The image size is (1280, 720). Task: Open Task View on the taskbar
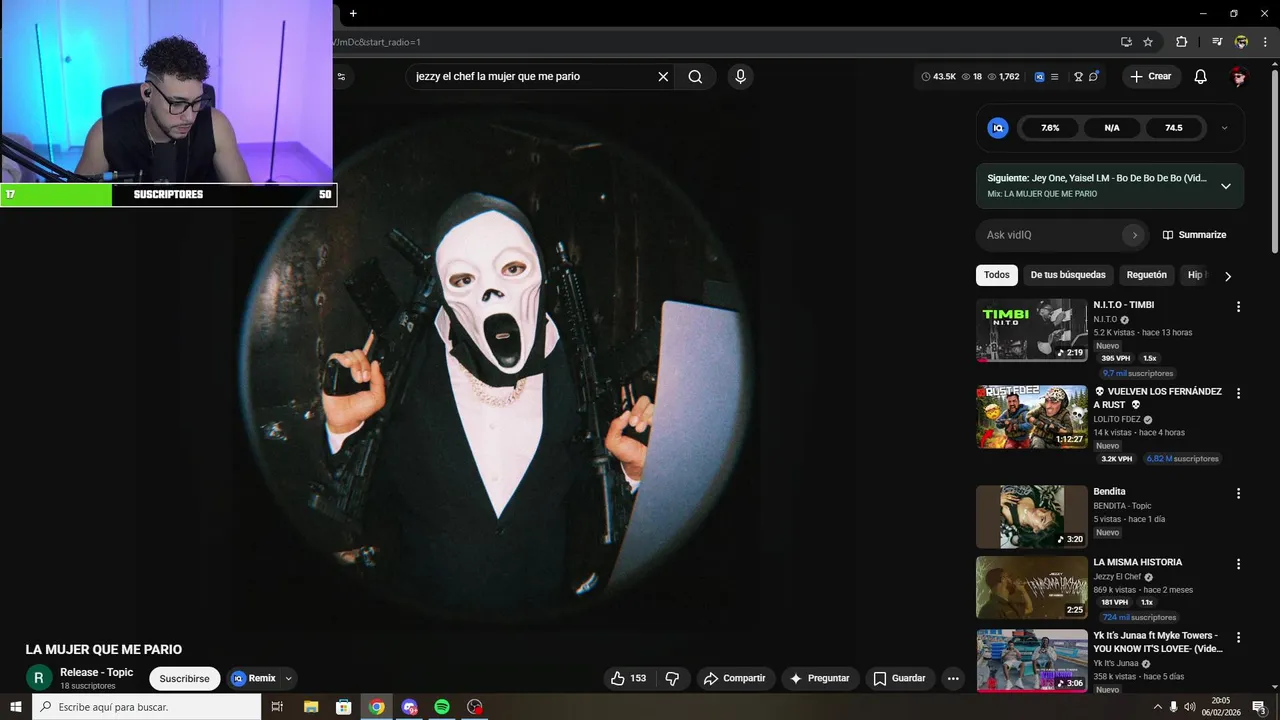point(278,707)
